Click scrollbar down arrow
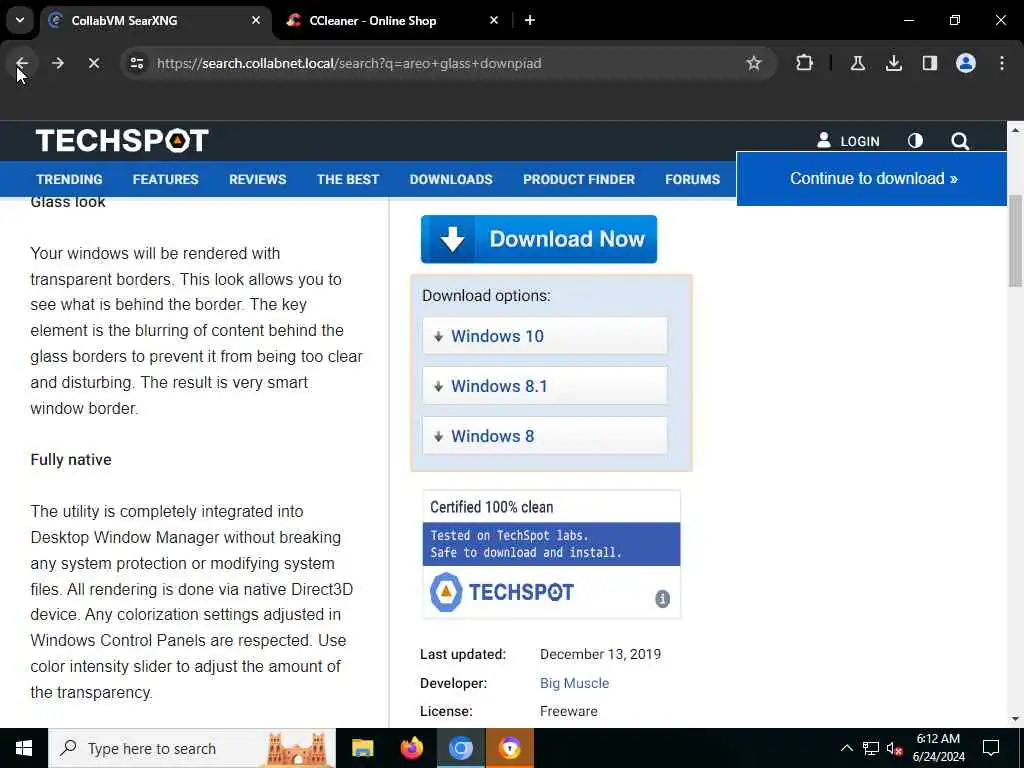This screenshot has height=768, width=1024. 1015,719
